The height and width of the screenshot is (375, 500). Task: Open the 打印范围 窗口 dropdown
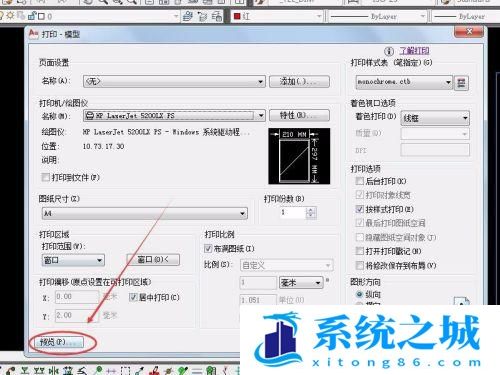click(x=73, y=260)
